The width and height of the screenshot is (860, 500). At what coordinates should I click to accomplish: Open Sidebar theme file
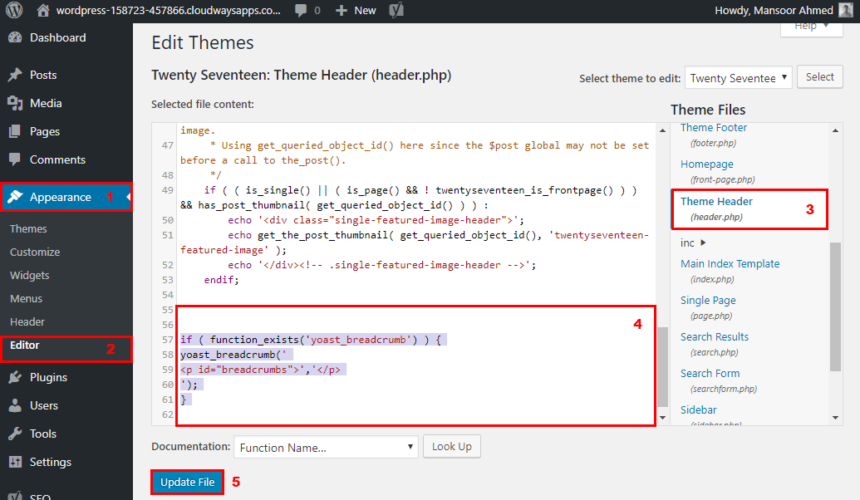click(x=698, y=410)
